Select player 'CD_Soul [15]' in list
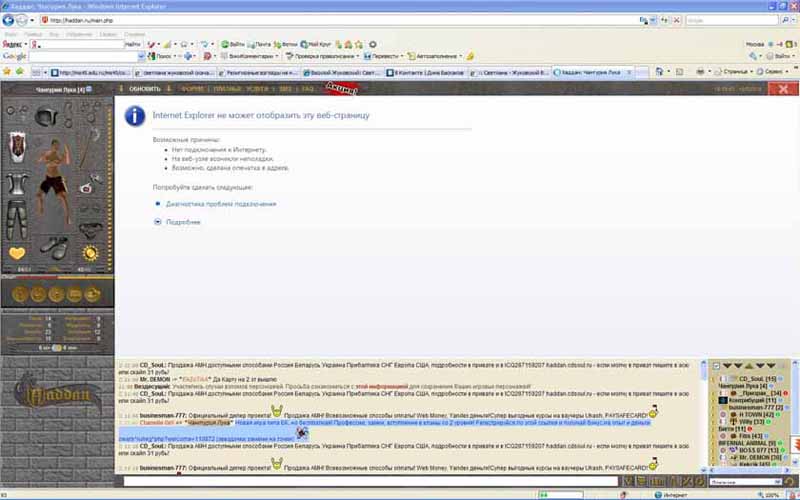The height and width of the screenshot is (500, 800). coord(757,379)
